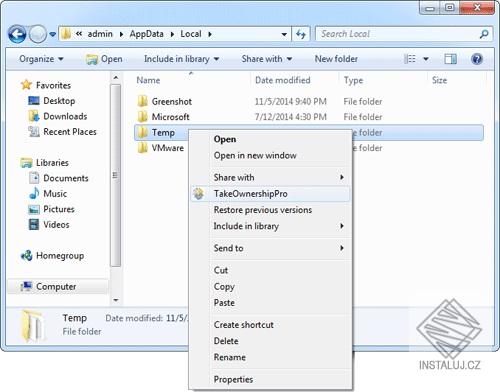Select Recent Places in navigation pane
The height and width of the screenshot is (392, 500).
pyautogui.click(x=62, y=132)
